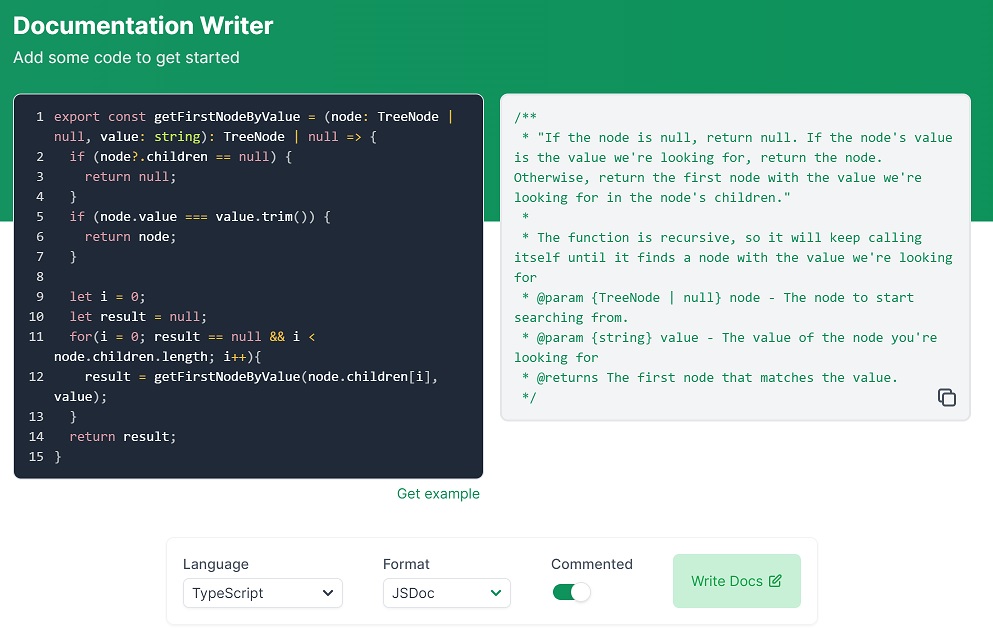Click 'Add some code to get started' subtitle

[126, 58]
